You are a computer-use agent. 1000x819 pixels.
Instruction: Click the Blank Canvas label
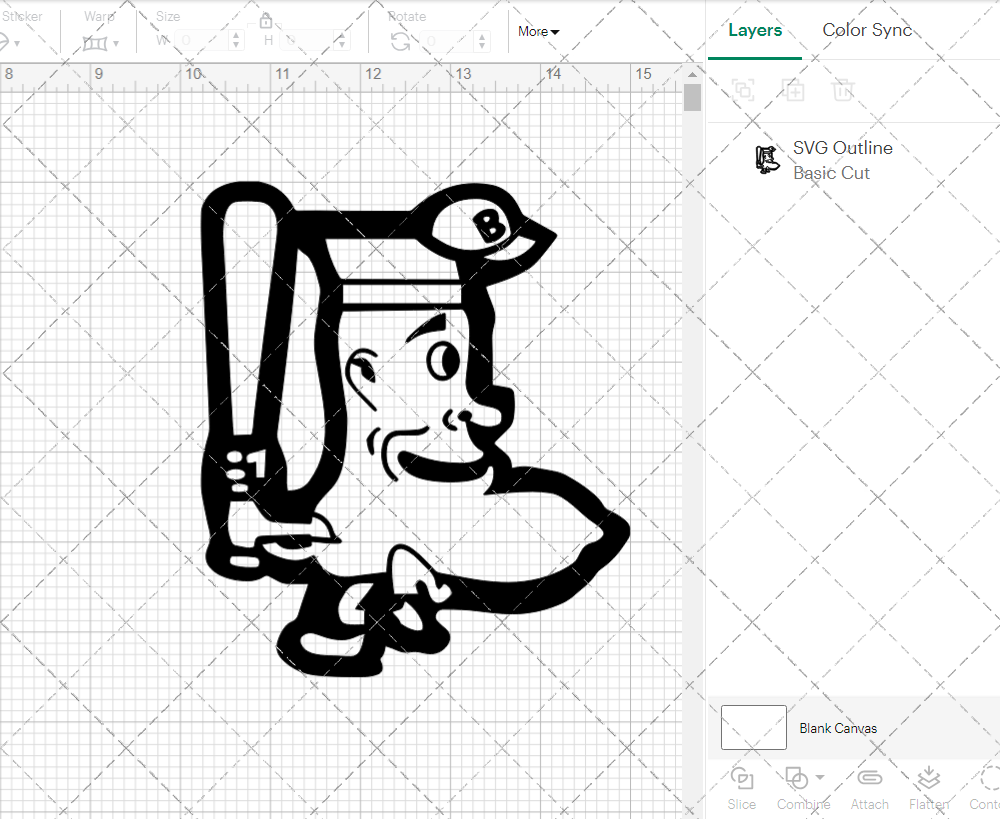coord(838,728)
